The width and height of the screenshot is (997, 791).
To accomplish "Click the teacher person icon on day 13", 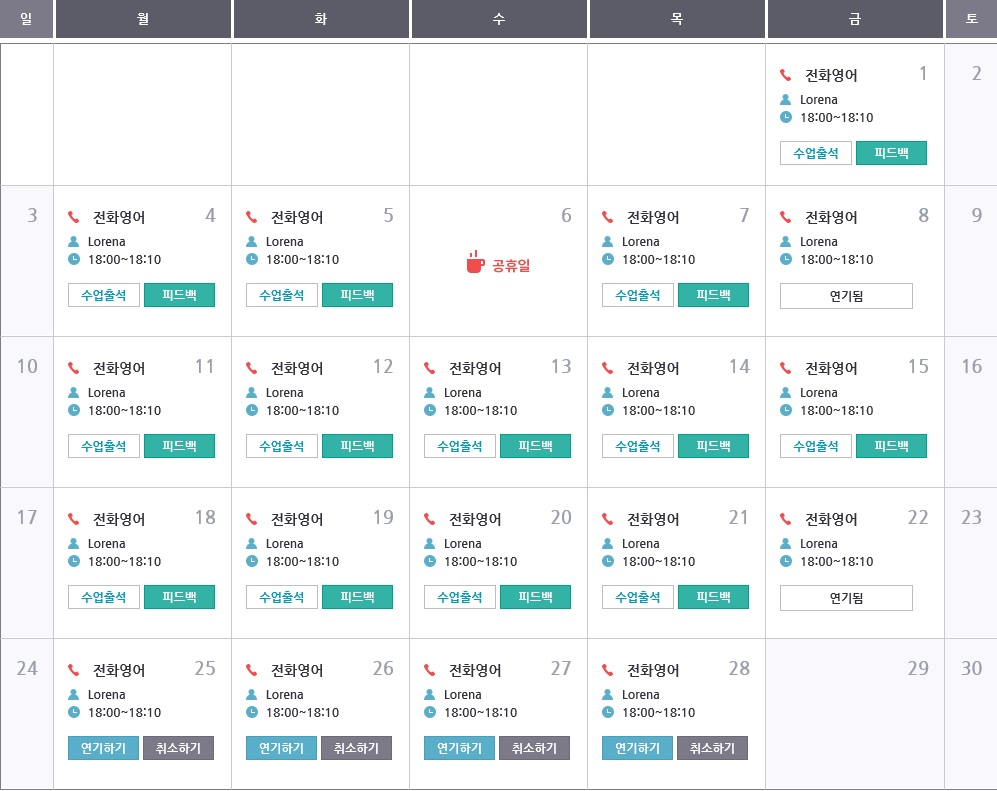I will click(430, 393).
